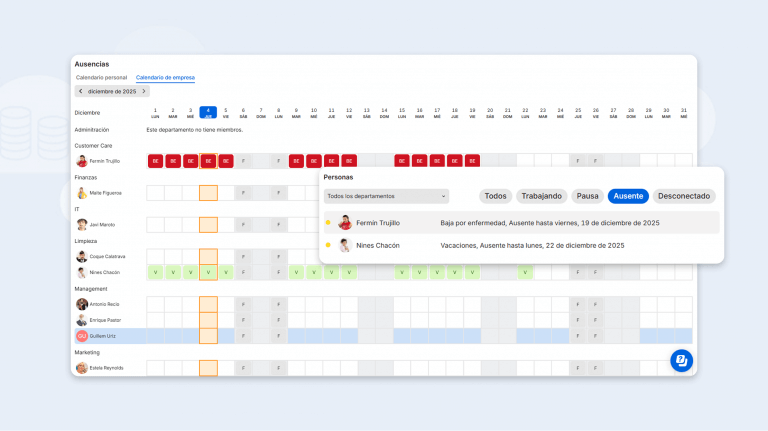Click Maite Figueroa's avatar photo
The height and width of the screenshot is (431, 768).
pyautogui.click(x=82, y=193)
